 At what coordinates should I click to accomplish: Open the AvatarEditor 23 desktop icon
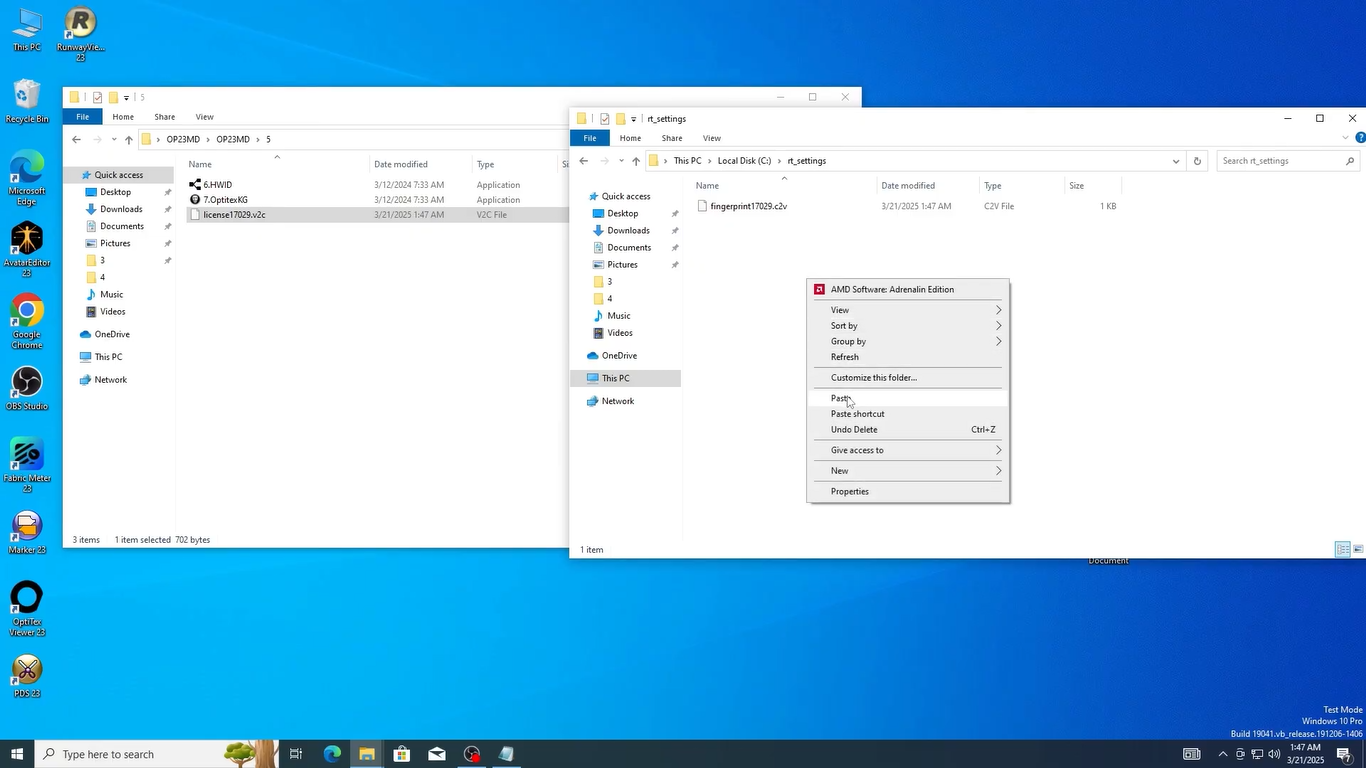[26, 240]
